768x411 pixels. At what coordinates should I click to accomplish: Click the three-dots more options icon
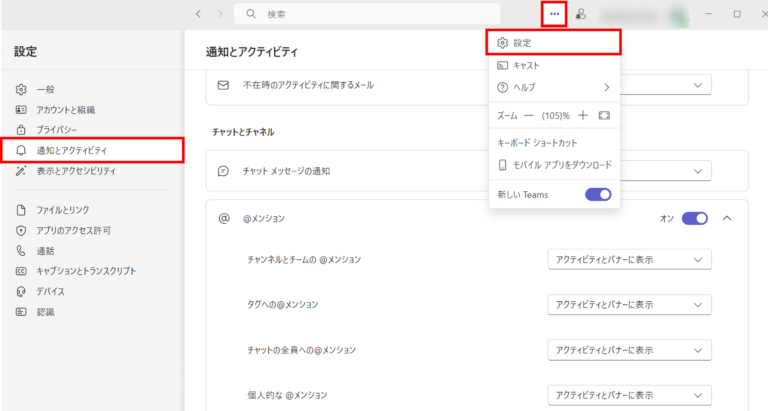(554, 14)
